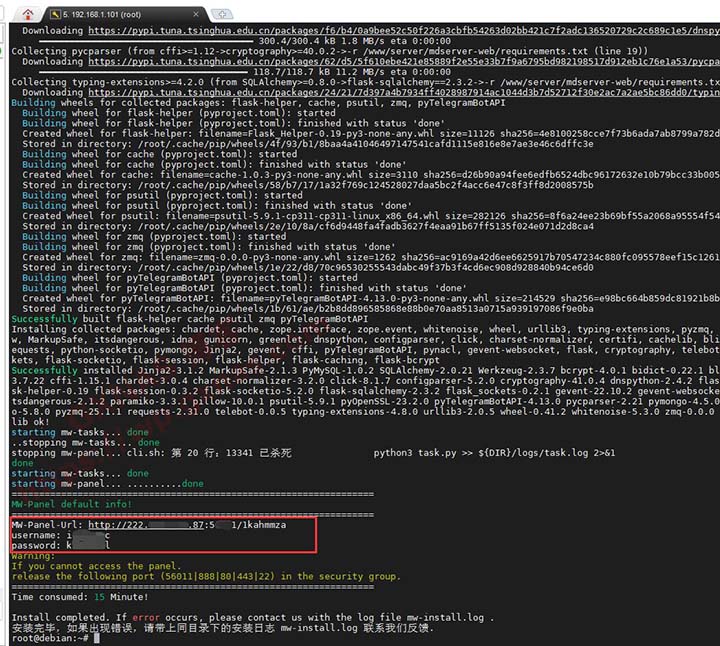
Task: Click the 'Installing collected packages' line
Action: (100, 329)
